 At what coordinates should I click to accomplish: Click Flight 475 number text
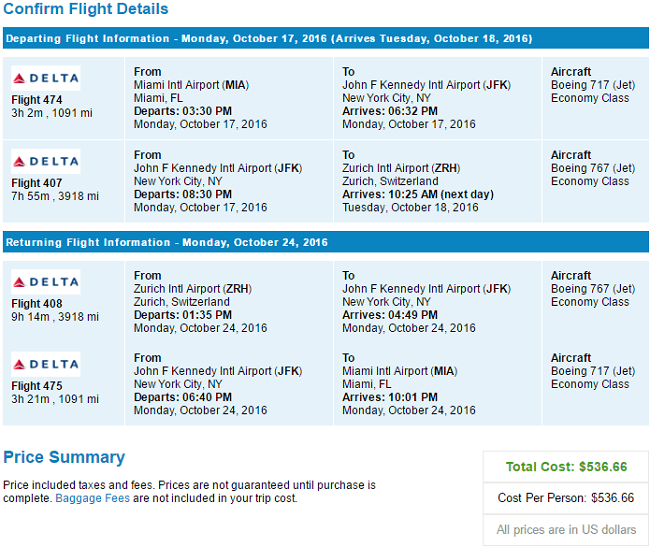tap(36, 386)
